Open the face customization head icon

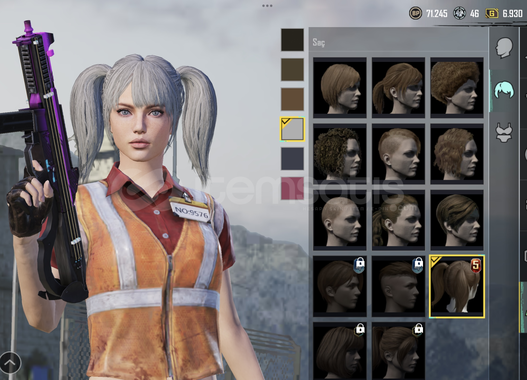click(504, 47)
